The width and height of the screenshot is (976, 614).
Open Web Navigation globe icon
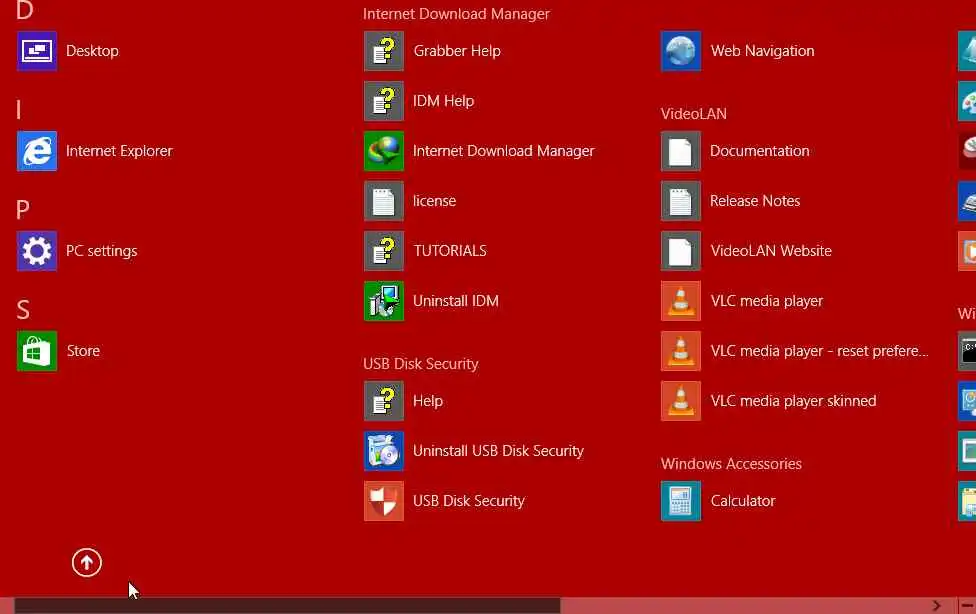(x=681, y=51)
